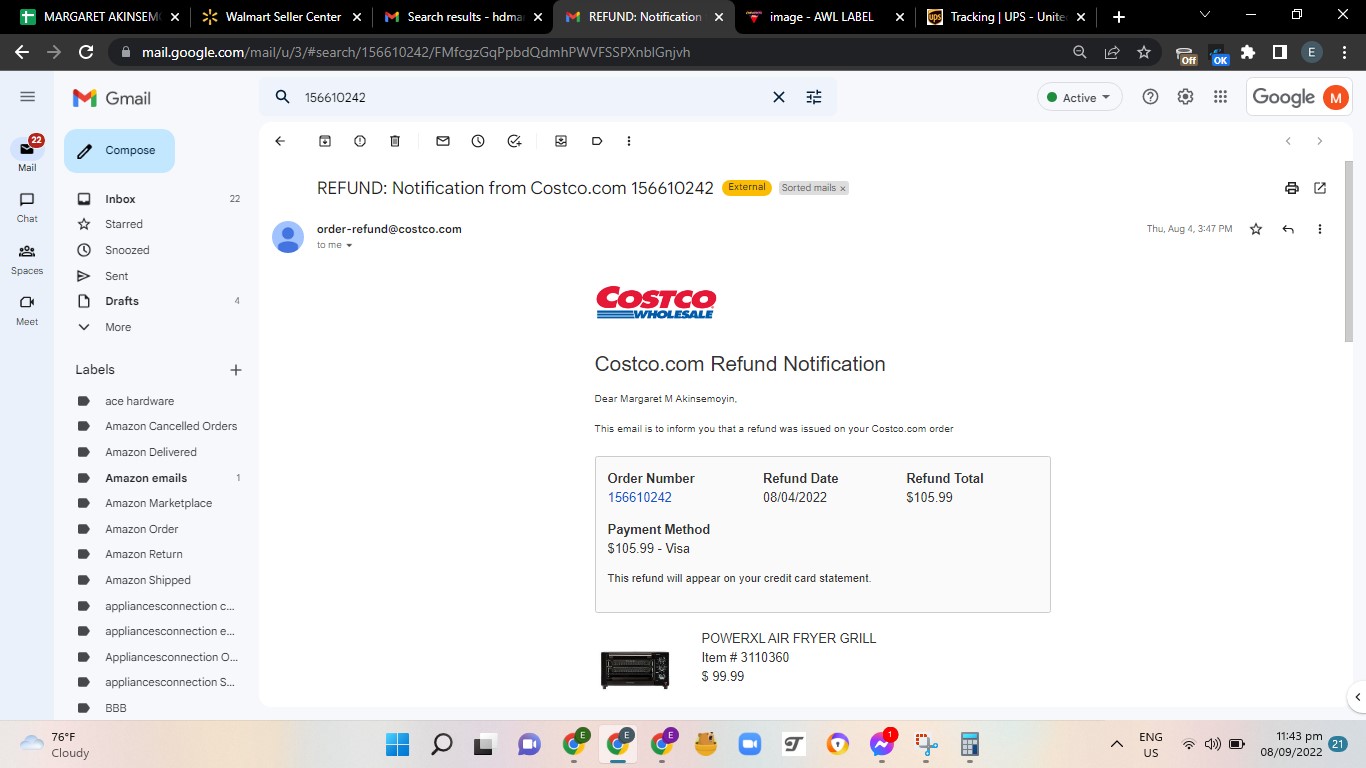Remove the Sorted mails label
The width and height of the screenshot is (1366, 768).
(x=843, y=188)
